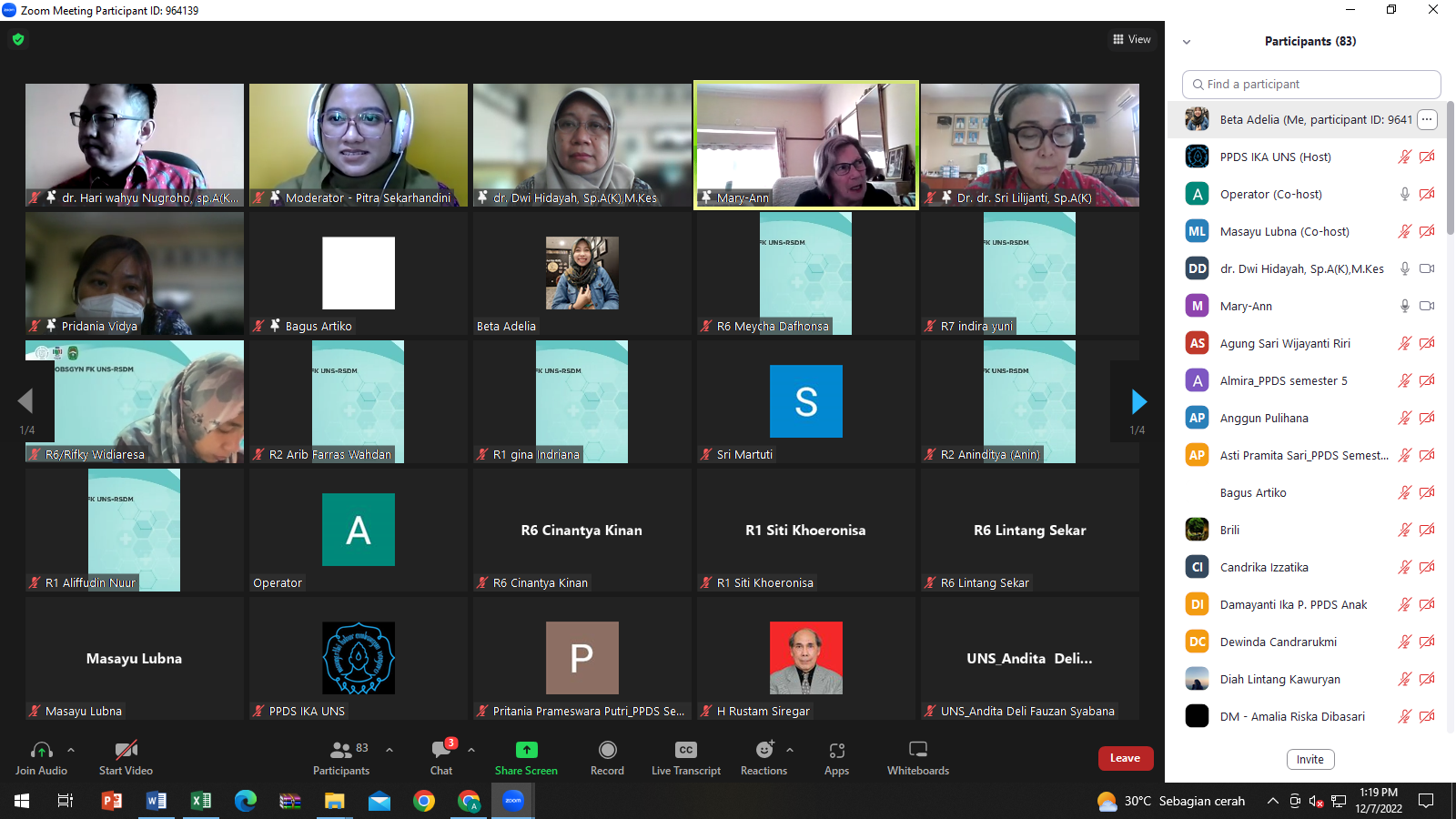Open the View layout menu
1456x819 pixels.
[1132, 39]
